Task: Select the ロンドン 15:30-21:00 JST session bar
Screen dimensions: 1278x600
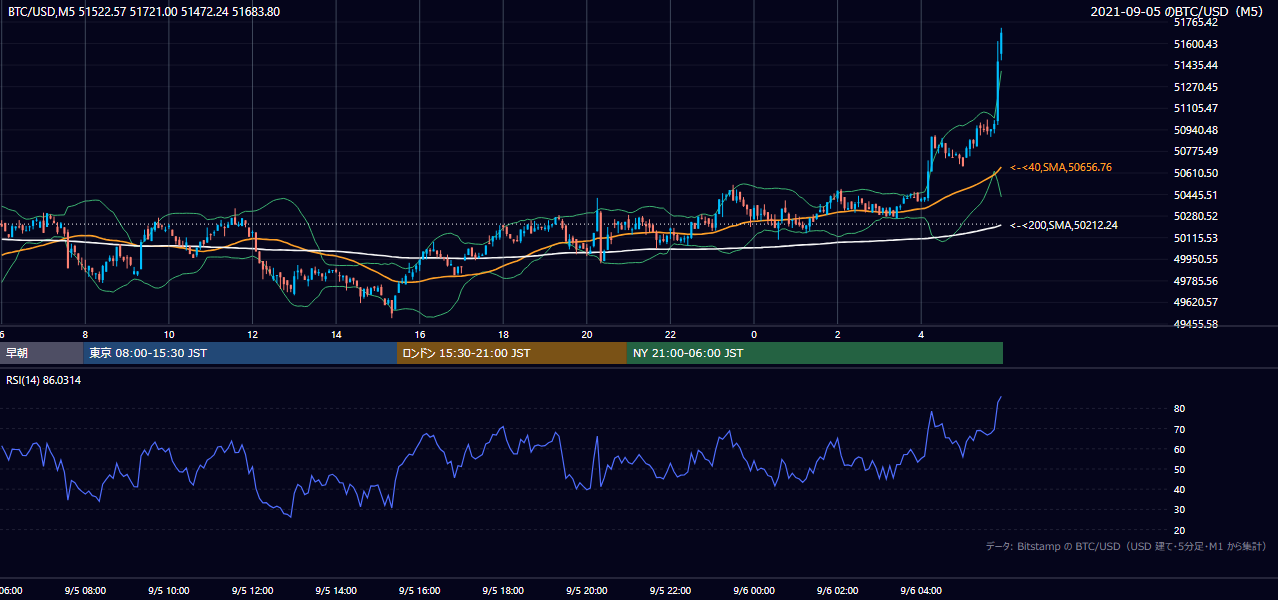Action: click(x=512, y=353)
